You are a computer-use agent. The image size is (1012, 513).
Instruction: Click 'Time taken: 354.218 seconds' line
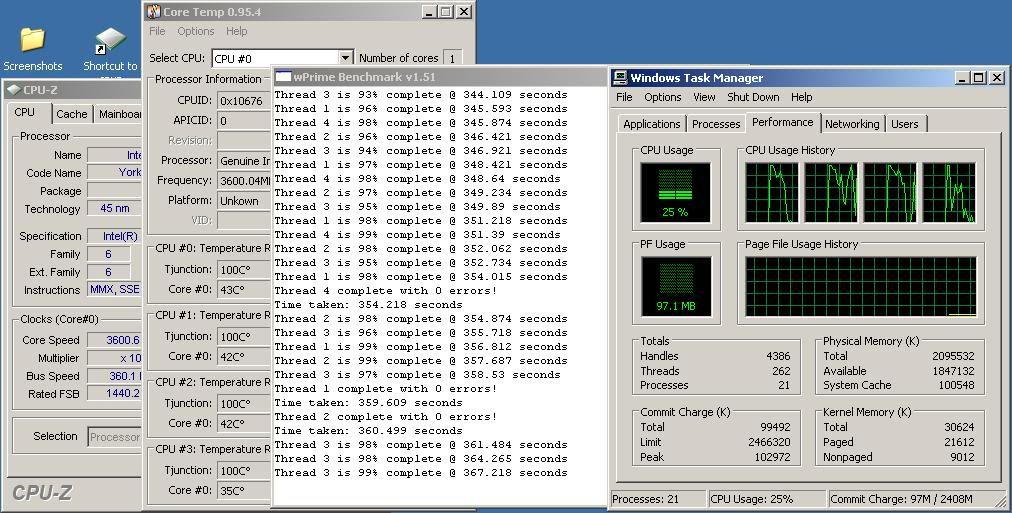click(369, 305)
